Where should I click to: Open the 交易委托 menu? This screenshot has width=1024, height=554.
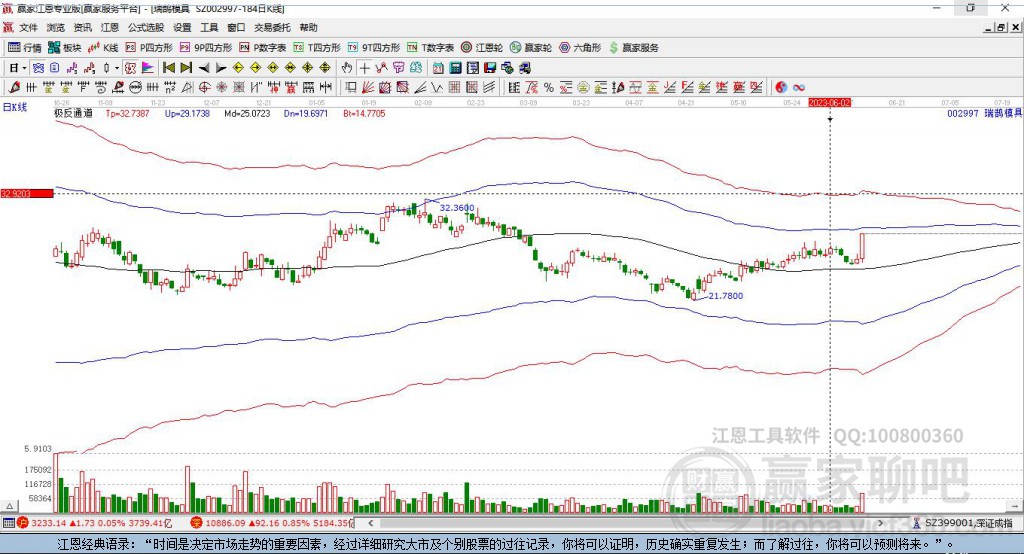[272, 27]
